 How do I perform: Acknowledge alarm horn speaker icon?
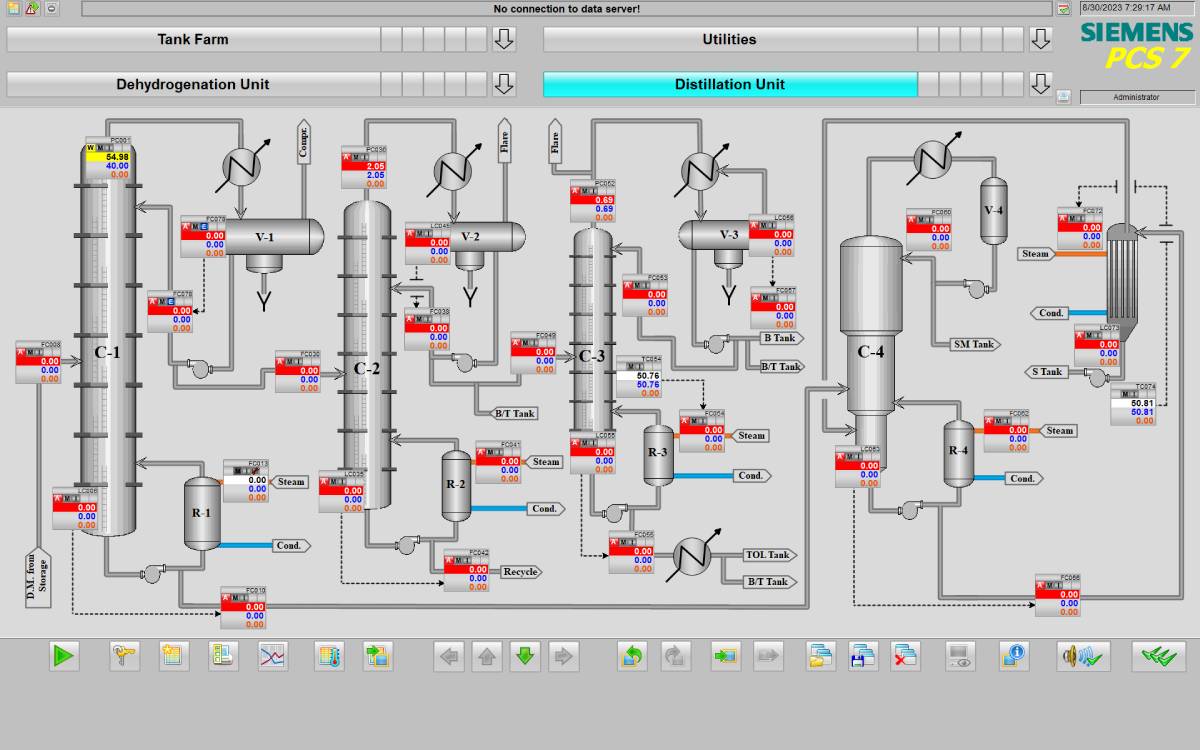[1083, 656]
